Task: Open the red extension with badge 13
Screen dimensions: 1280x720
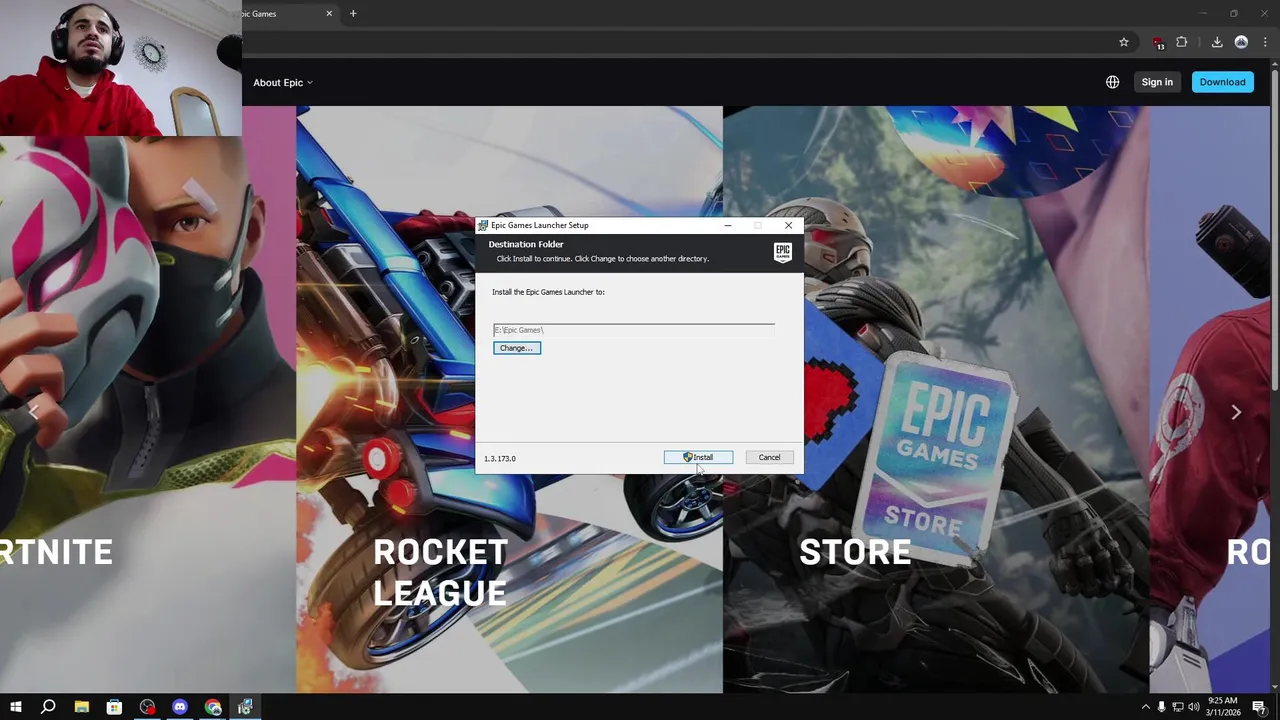Action: (x=1158, y=43)
